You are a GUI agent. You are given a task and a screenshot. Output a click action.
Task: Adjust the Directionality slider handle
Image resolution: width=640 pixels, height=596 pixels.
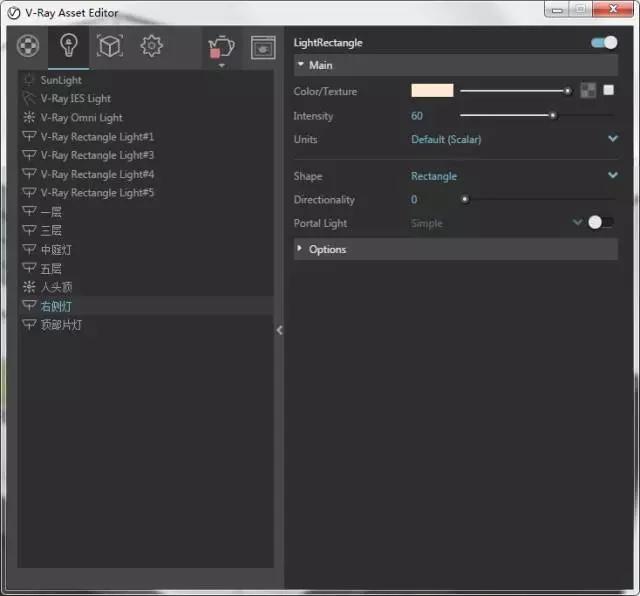click(464, 199)
